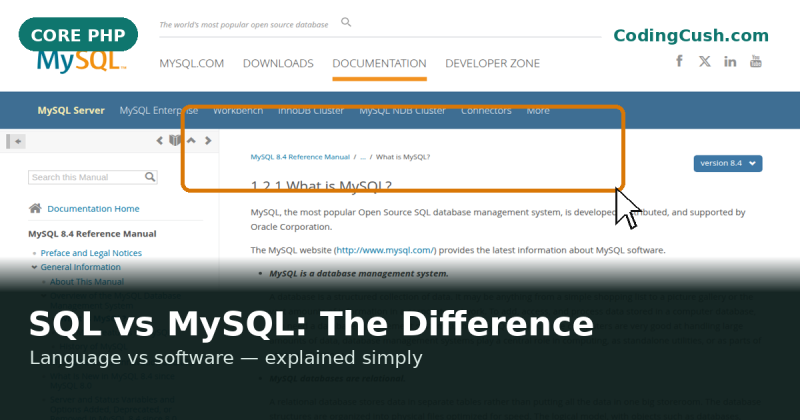Viewport: 800px width, 420px height.
Task: Go to next page arrow in manual toolbar
Action: click(208, 140)
